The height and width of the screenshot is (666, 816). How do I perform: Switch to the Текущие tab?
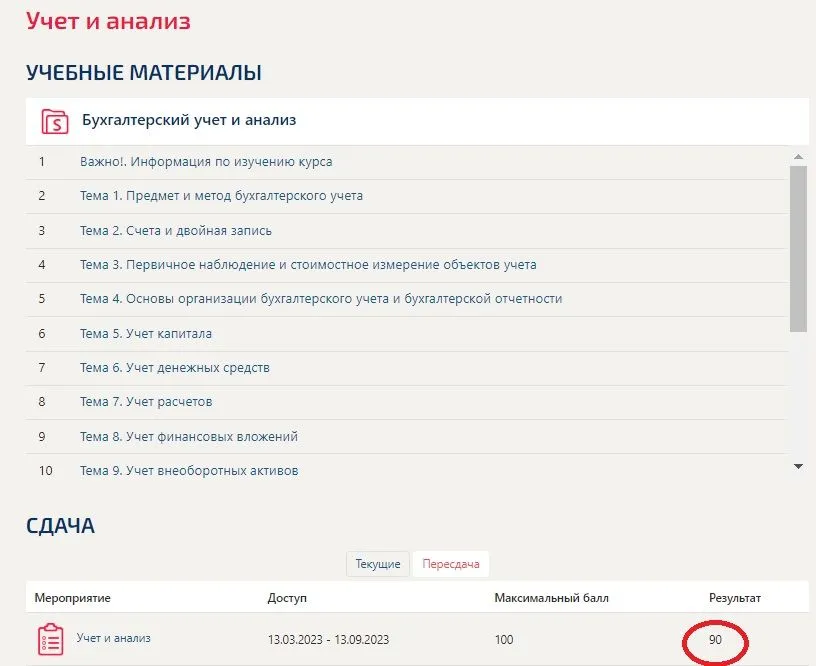point(378,564)
